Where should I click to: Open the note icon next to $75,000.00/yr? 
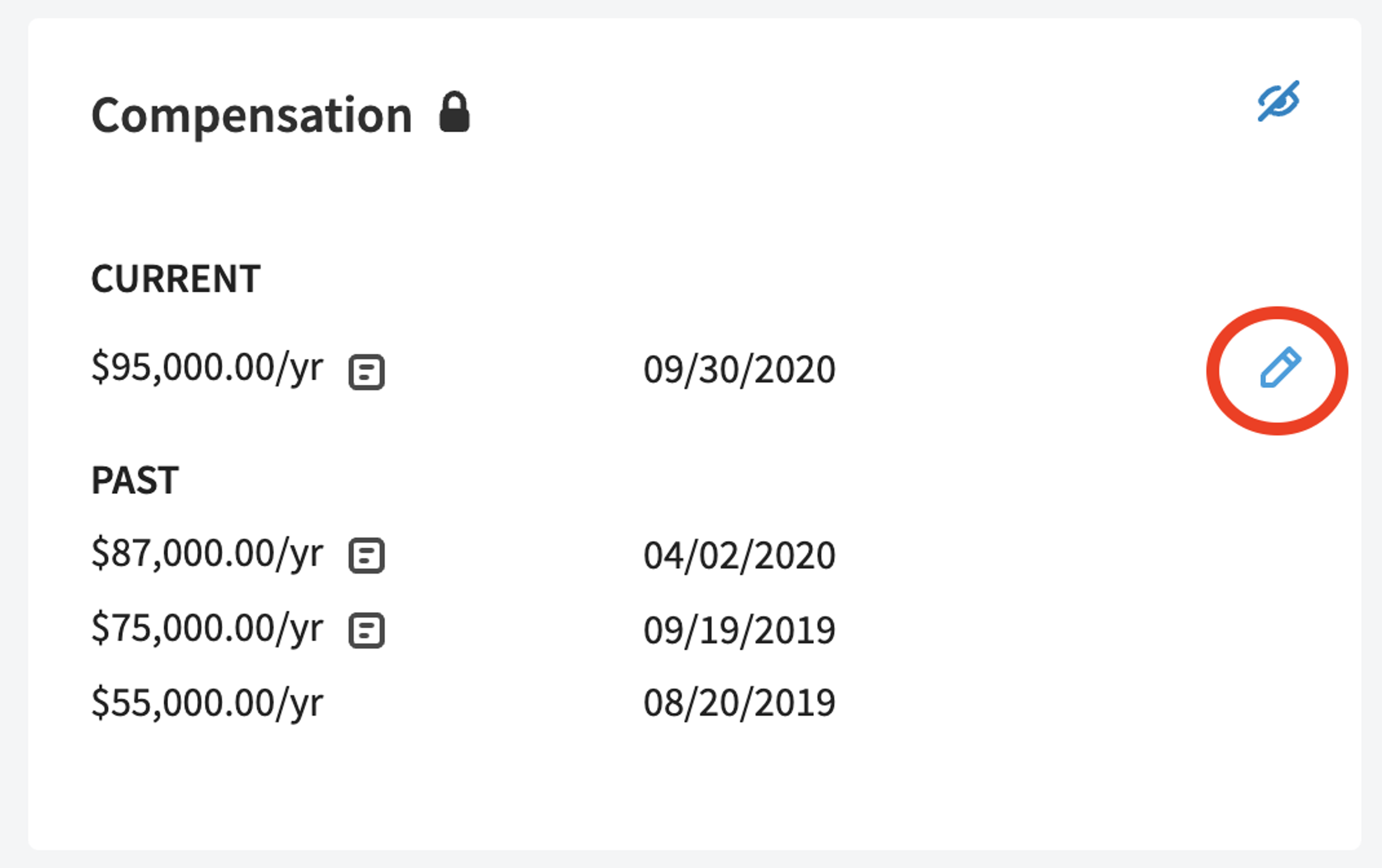(x=367, y=630)
